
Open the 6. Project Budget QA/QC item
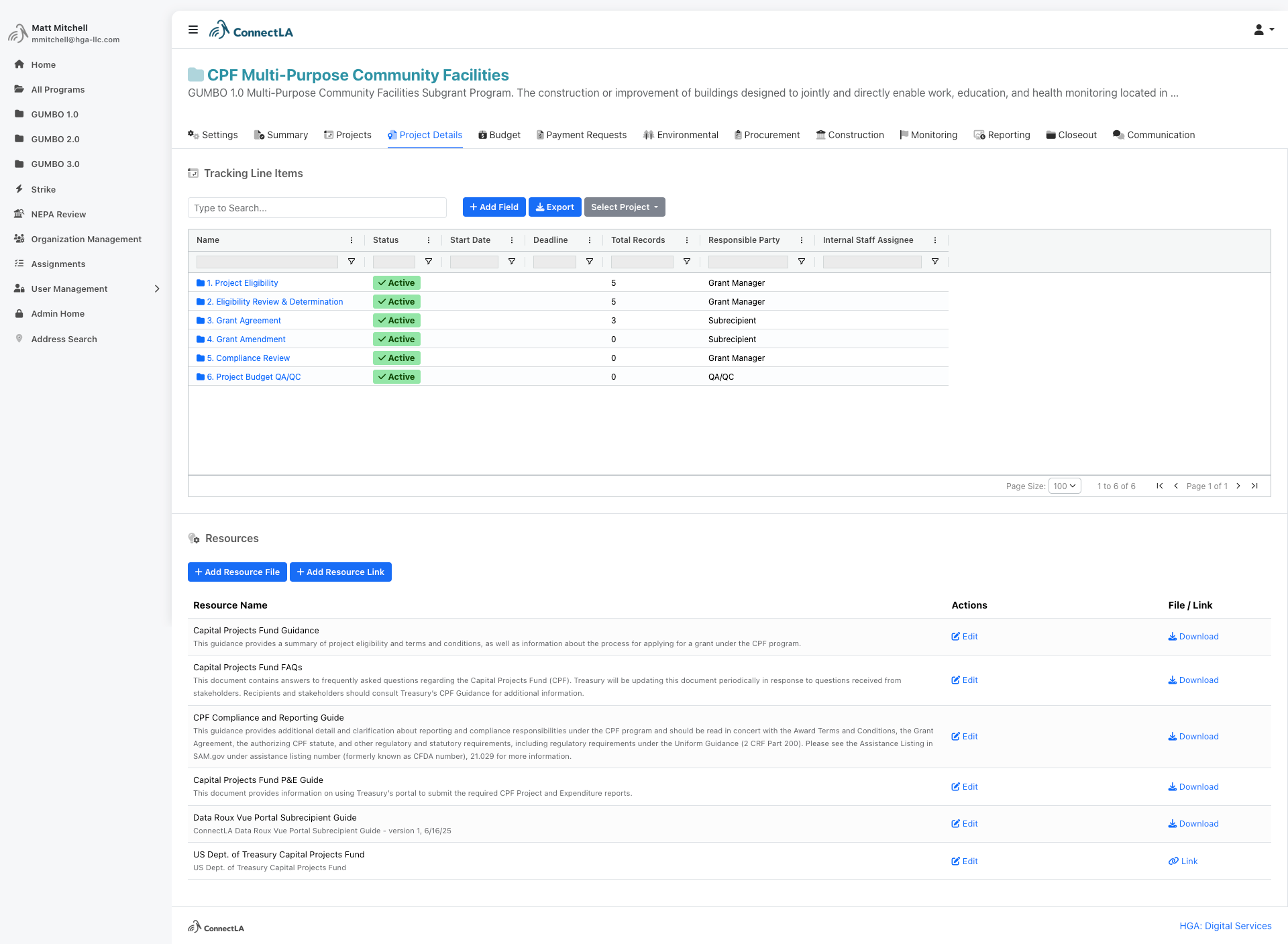point(249,377)
